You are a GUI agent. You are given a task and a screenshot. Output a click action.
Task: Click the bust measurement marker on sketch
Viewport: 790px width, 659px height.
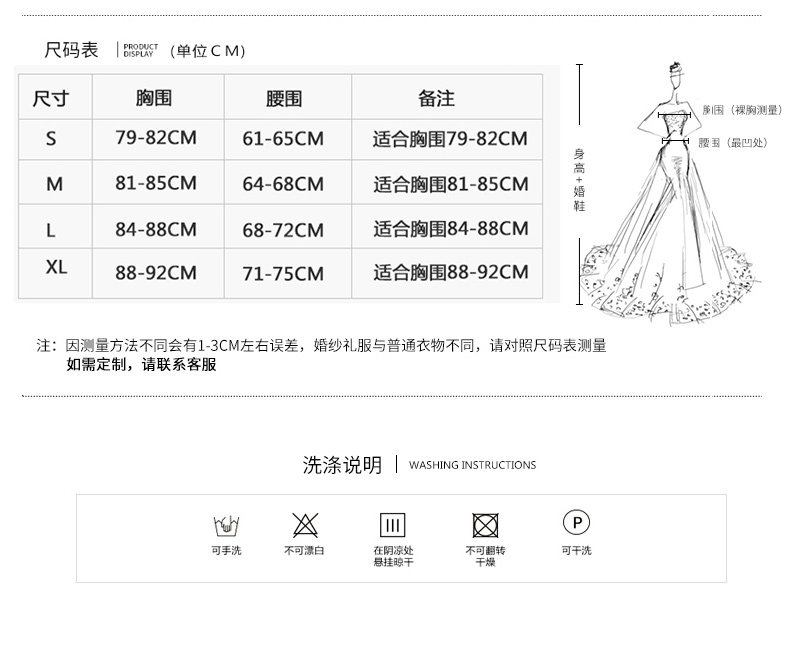[674, 115]
